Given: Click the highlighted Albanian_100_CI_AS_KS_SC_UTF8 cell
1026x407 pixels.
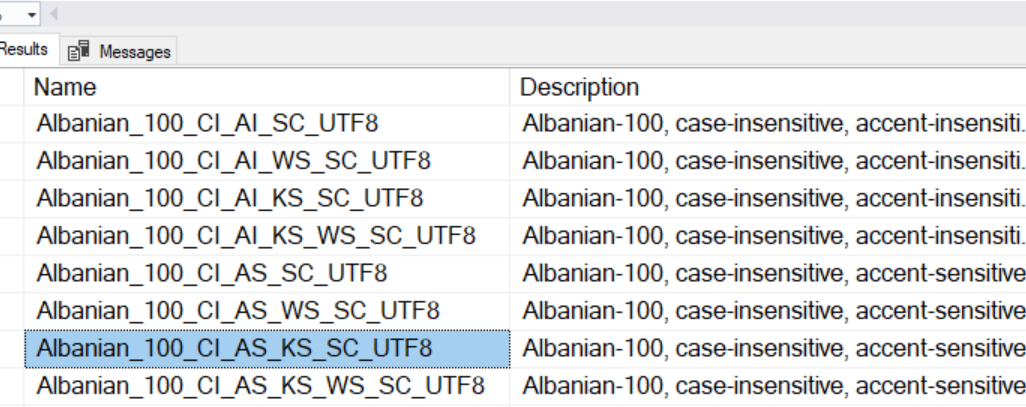Looking at the screenshot, I should [234, 348].
